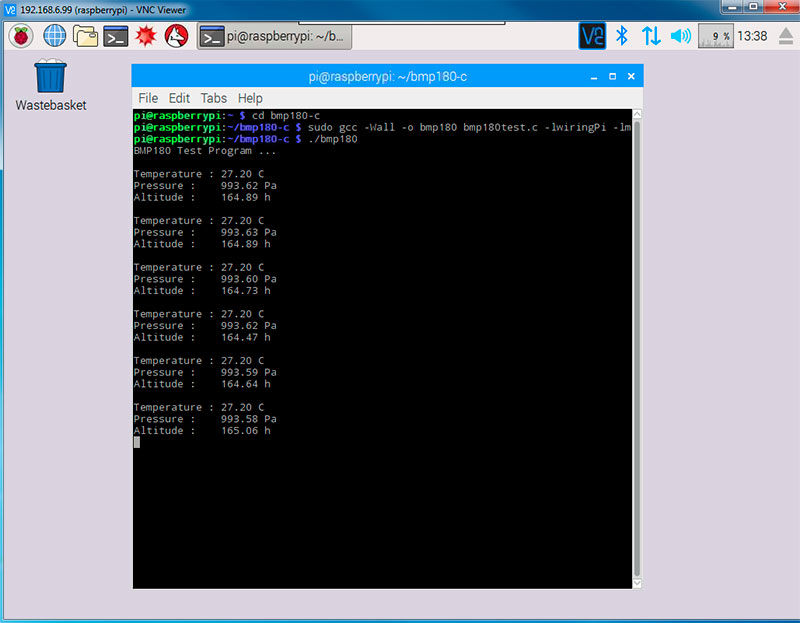800x623 pixels.
Task: Click the CPU usage monitor showing 9%
Action: point(715,36)
